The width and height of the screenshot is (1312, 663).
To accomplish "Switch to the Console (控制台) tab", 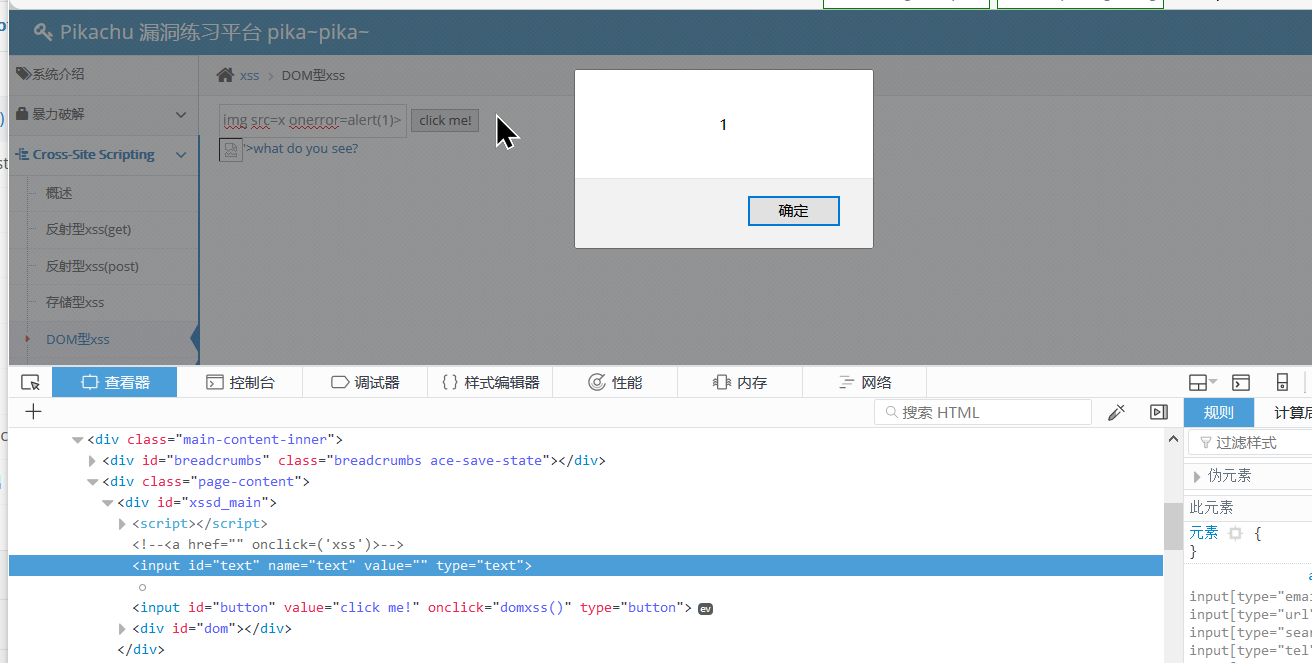I will pyautogui.click(x=240, y=382).
